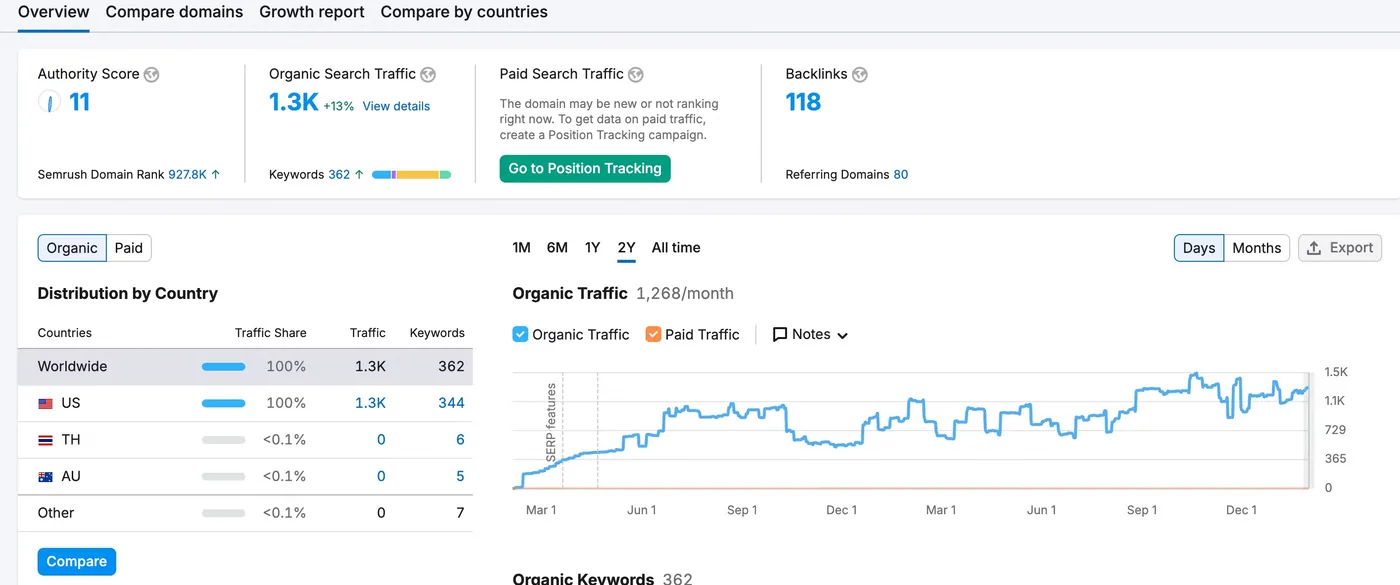Select the 1Y time range

coord(593,248)
